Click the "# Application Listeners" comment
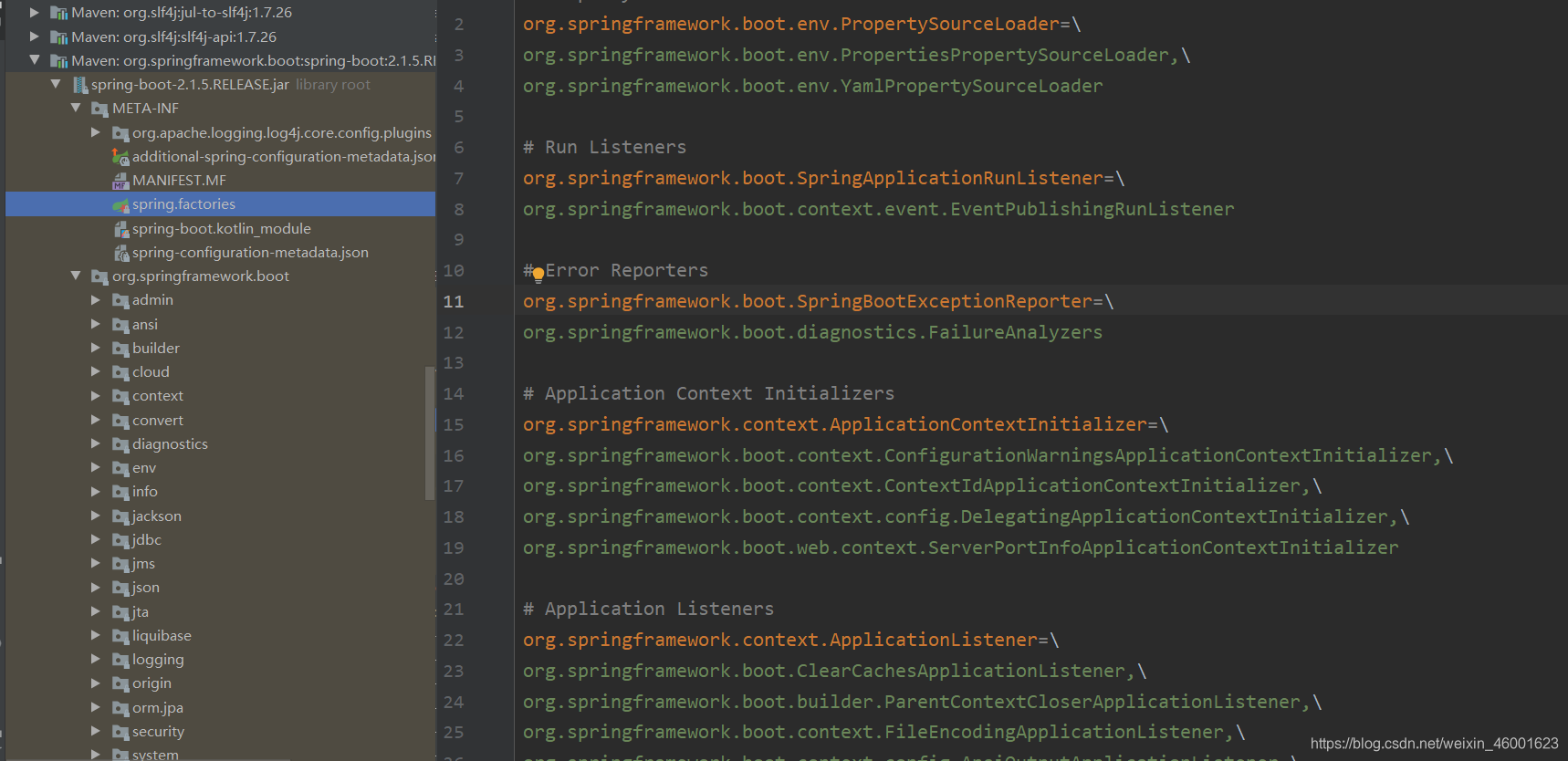The image size is (1568, 761). point(648,609)
